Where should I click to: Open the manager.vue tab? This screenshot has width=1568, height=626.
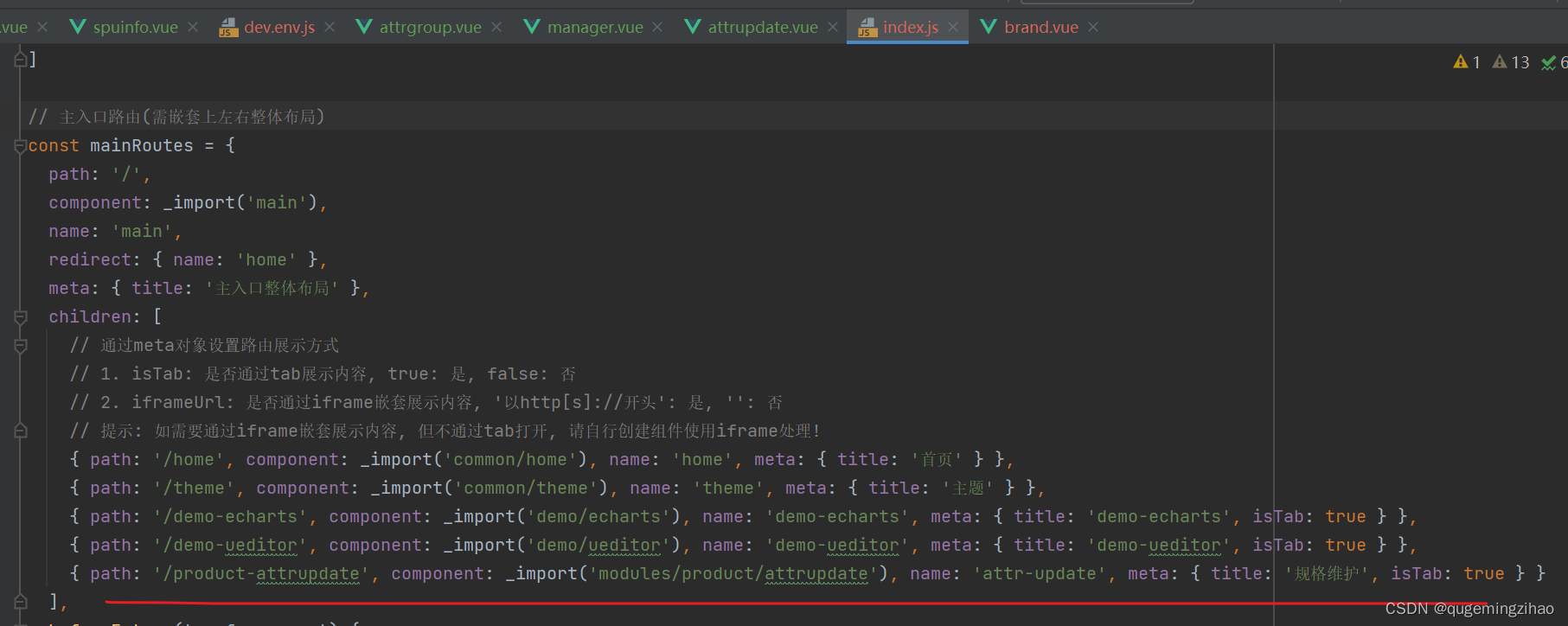[595, 27]
